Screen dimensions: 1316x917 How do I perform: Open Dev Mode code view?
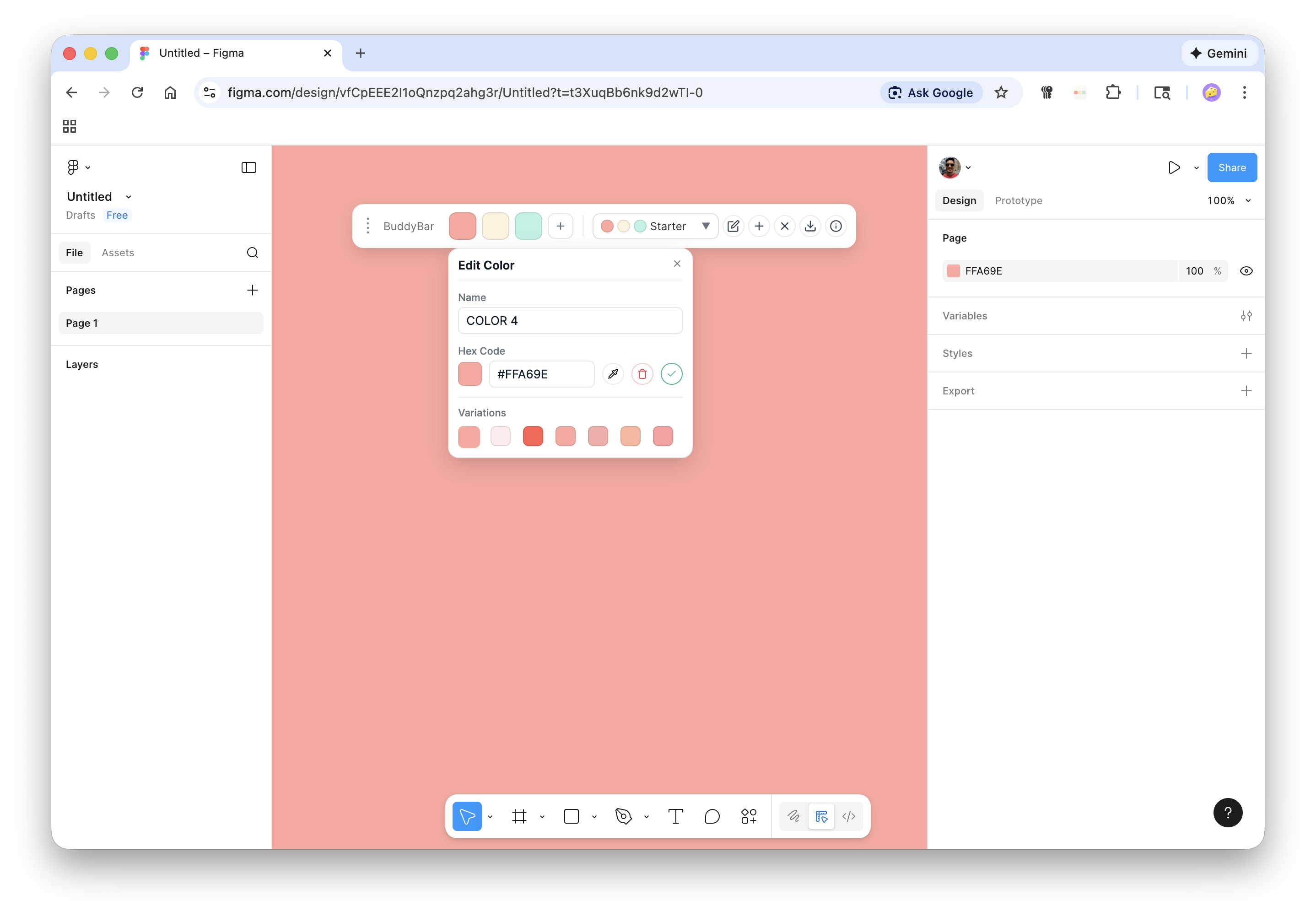[x=849, y=816]
